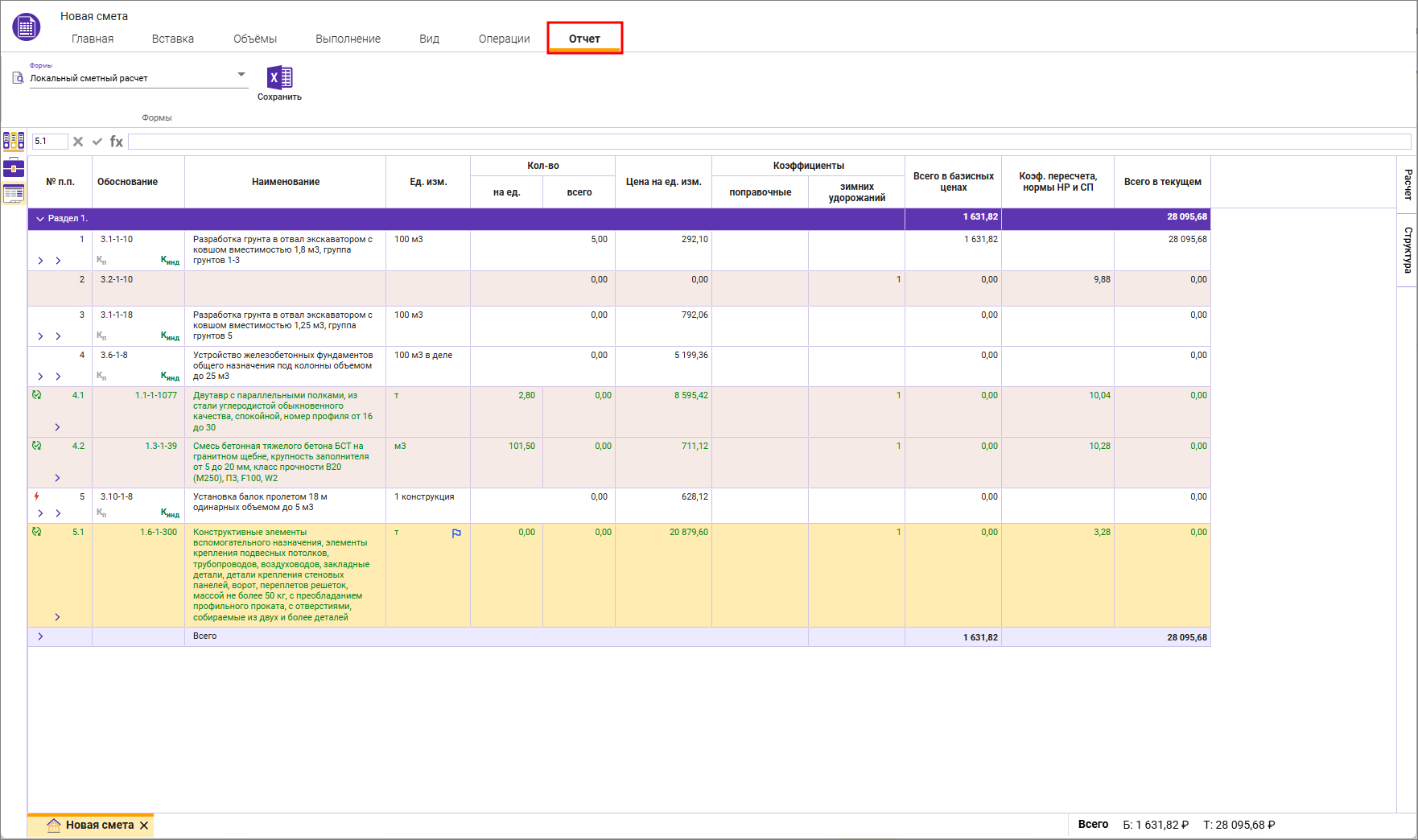Select the briefcase icon in left sidebar
Viewport: 1418px width, 840px height.
(14, 168)
